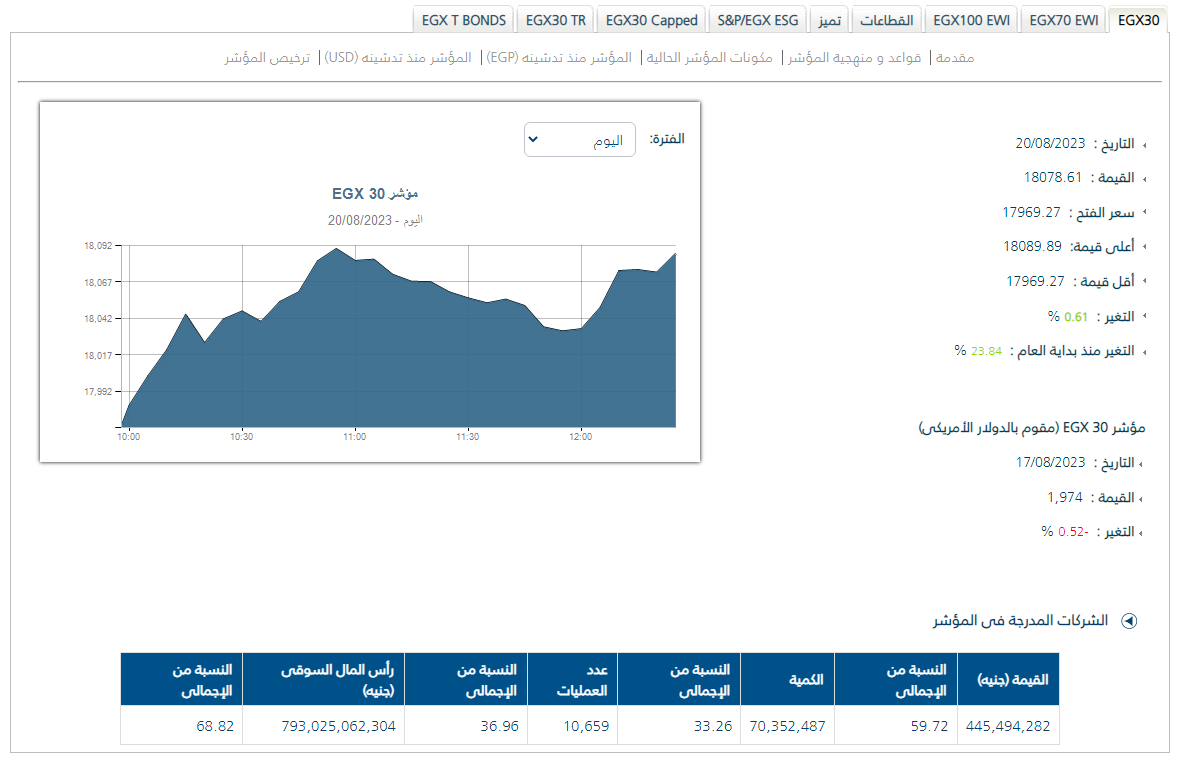1182x764 pixels.
Task: Click the EGX 30 chart area at 11:00
Action: click(355, 340)
